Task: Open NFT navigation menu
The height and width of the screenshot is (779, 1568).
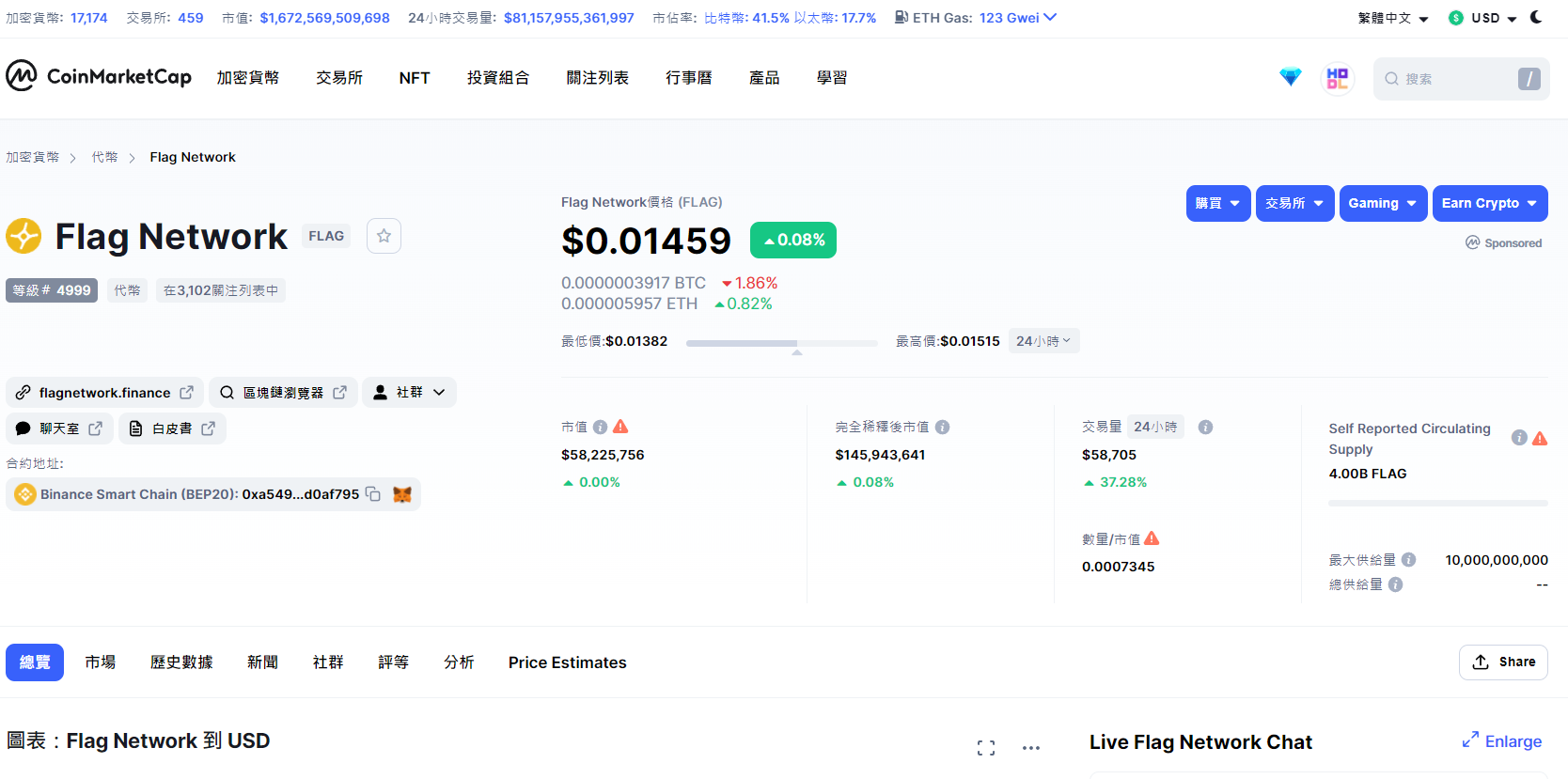Action: (415, 78)
